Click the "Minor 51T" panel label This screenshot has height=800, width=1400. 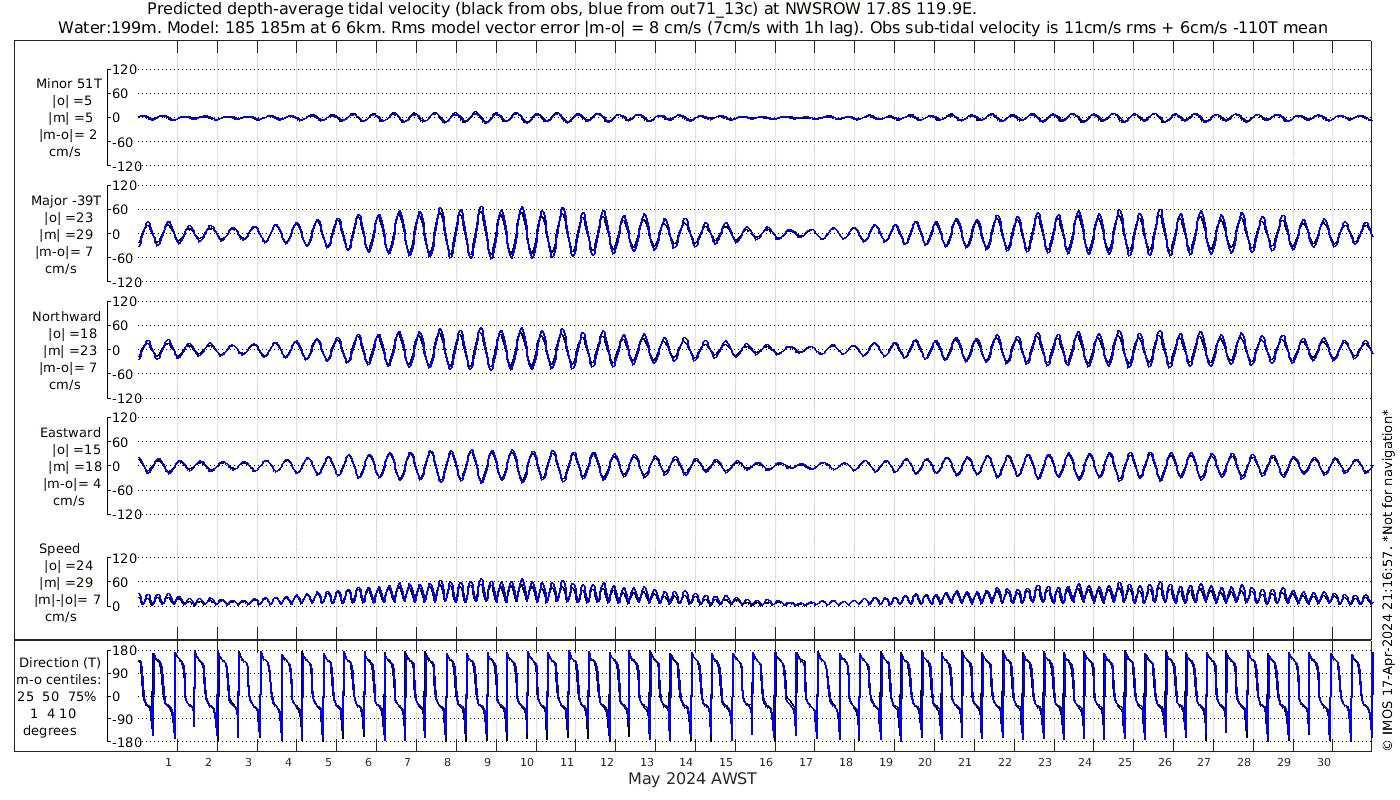point(67,83)
